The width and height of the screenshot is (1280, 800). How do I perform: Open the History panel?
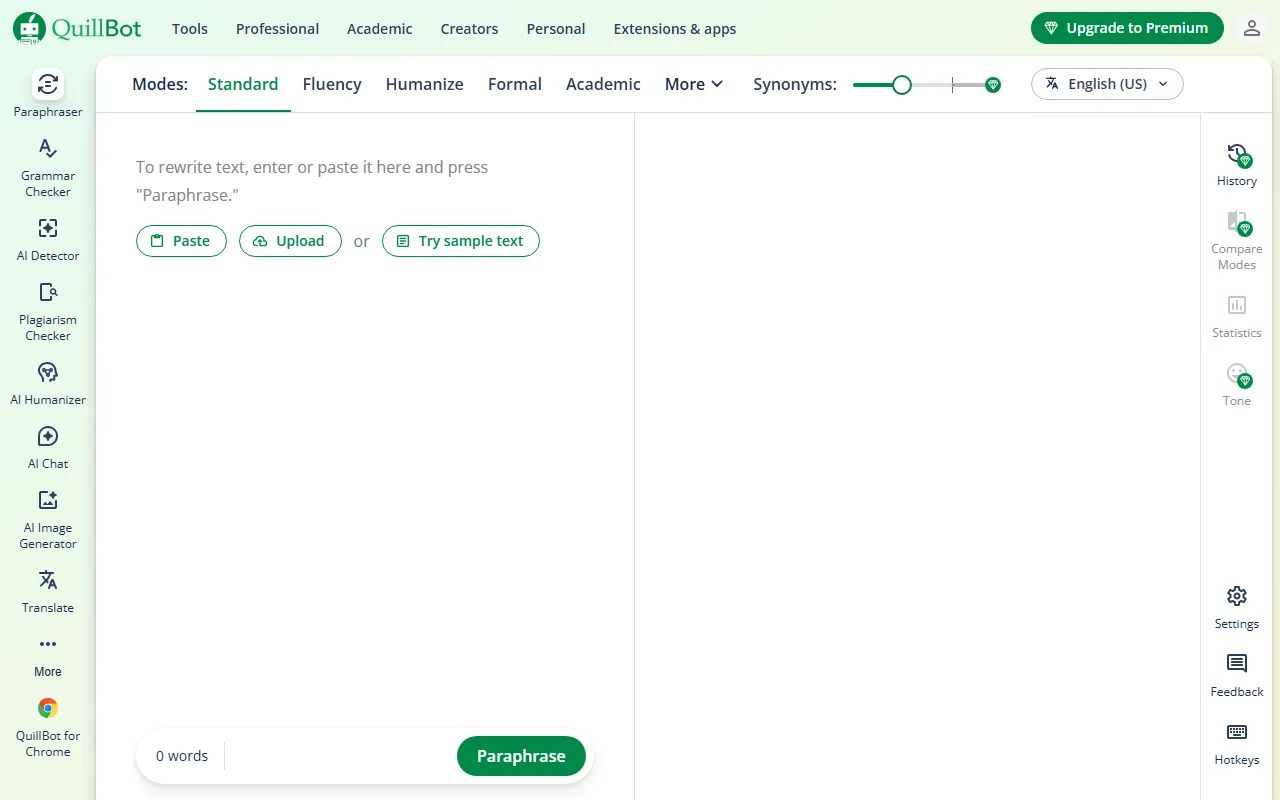point(1236,165)
